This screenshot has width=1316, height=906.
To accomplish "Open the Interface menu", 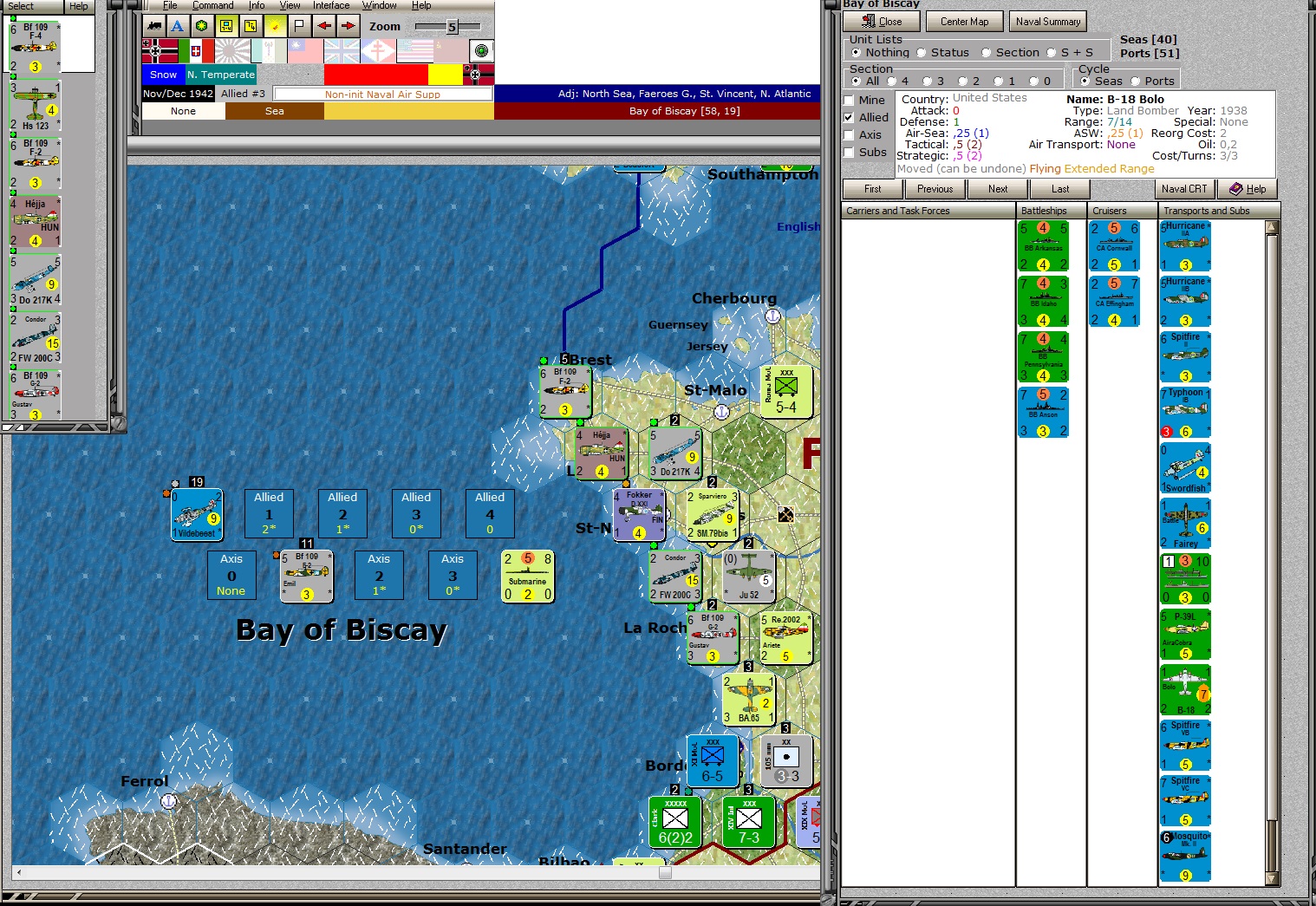I will click(x=331, y=5).
